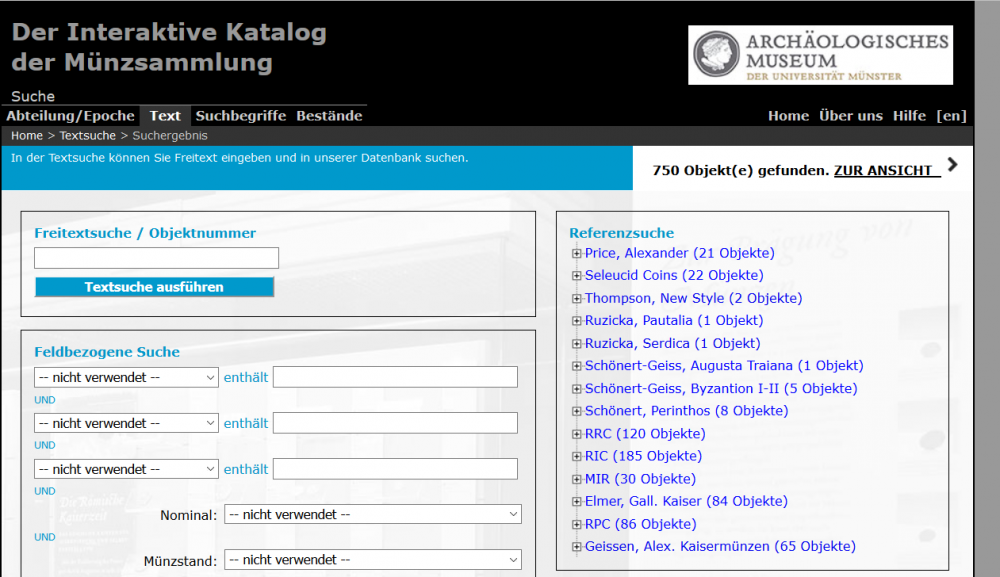Expand the Seleucid Coins plus icon
The height and width of the screenshot is (577, 1000).
click(576, 276)
